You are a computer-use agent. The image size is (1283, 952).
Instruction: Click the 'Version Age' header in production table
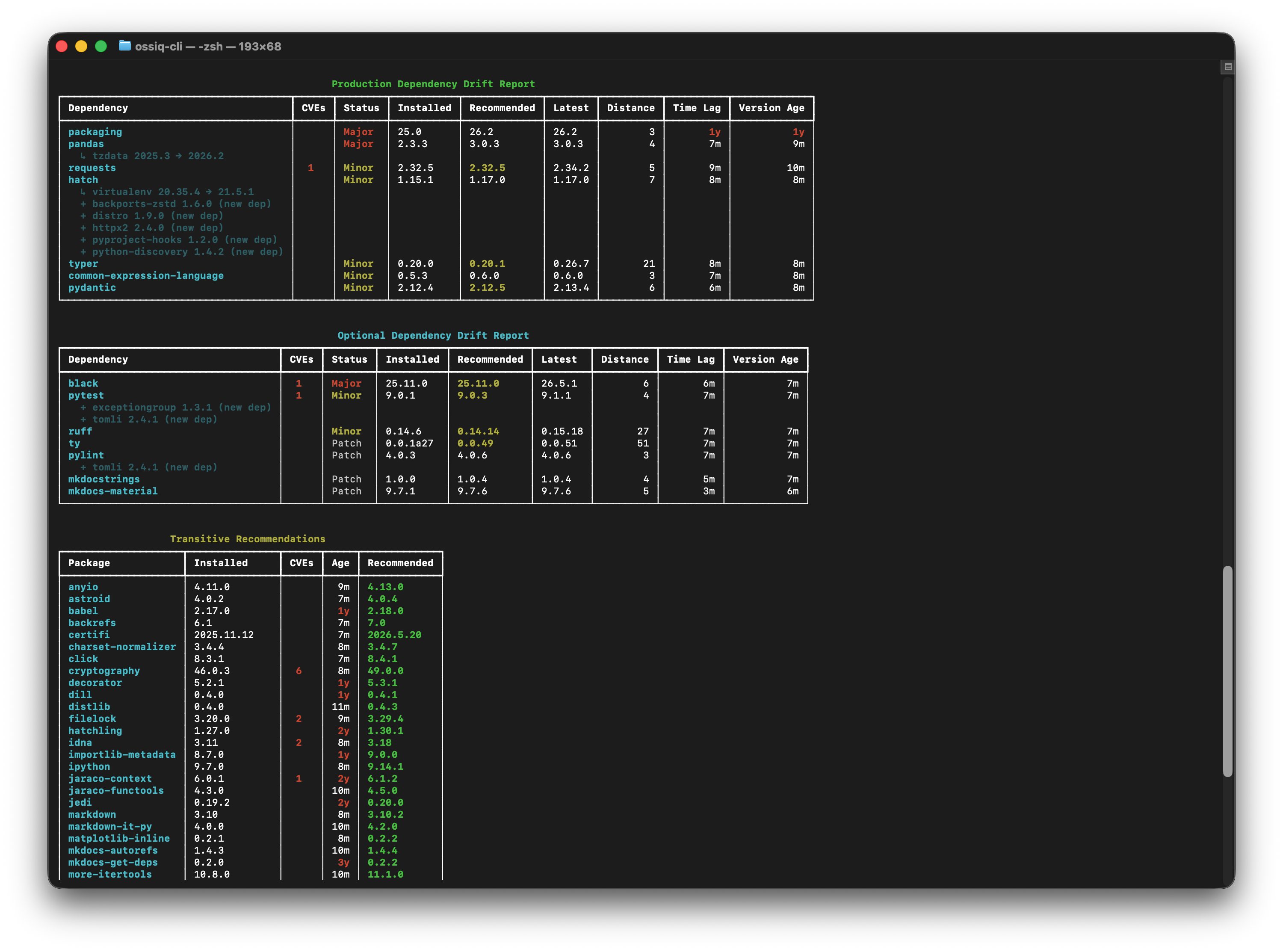(x=772, y=108)
